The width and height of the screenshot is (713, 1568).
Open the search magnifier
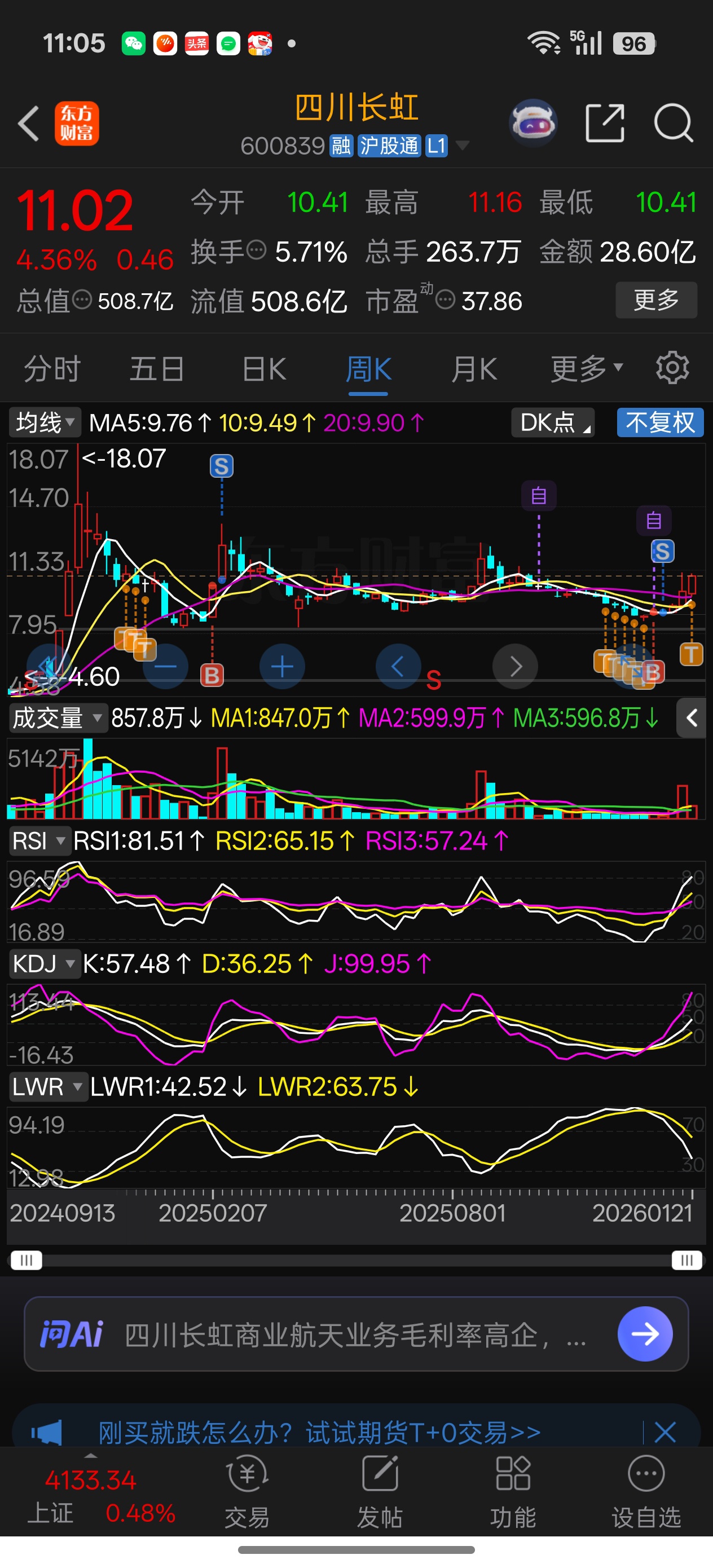point(674,123)
